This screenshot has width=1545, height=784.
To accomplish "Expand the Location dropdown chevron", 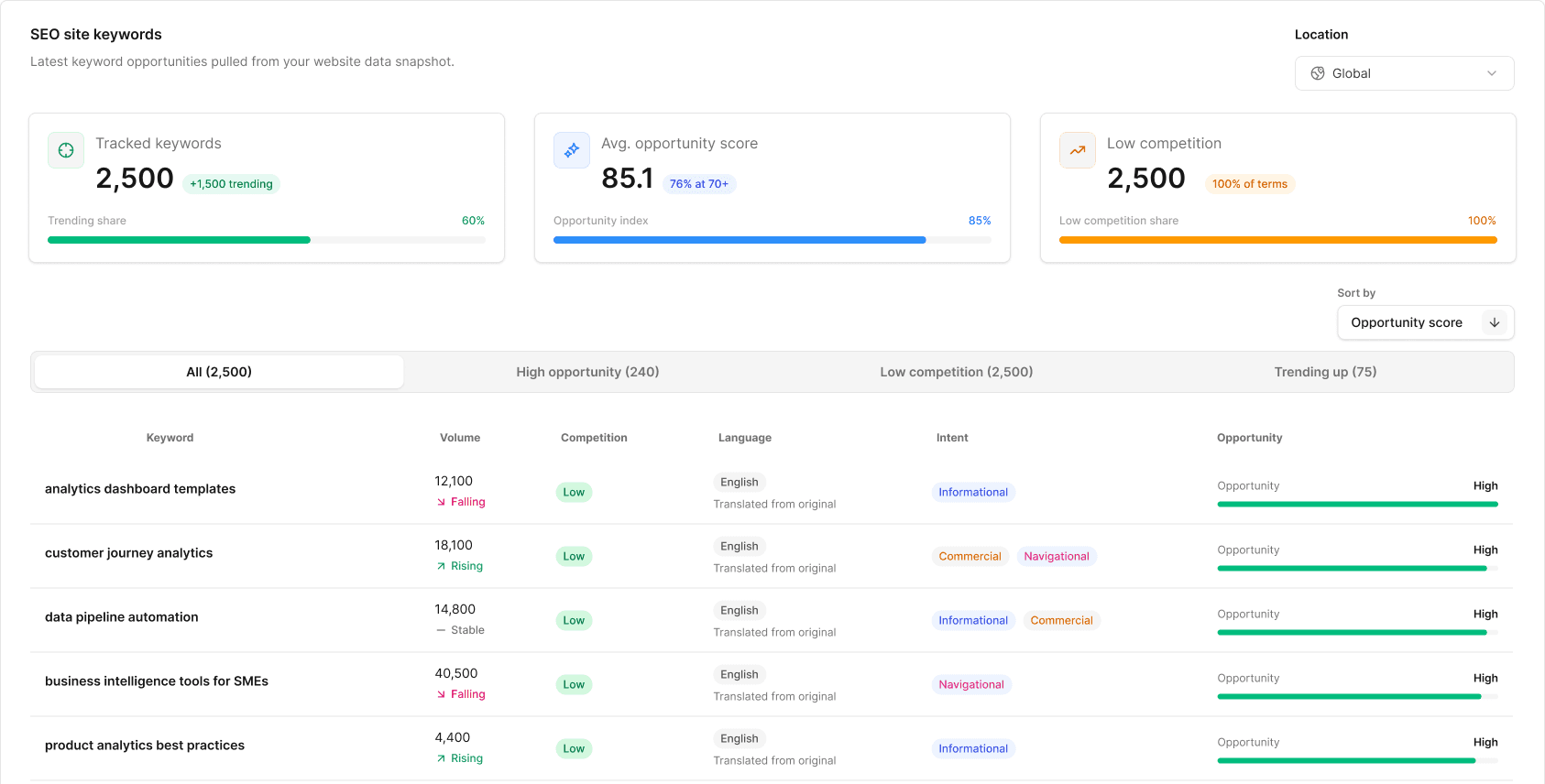I will tap(1492, 73).
